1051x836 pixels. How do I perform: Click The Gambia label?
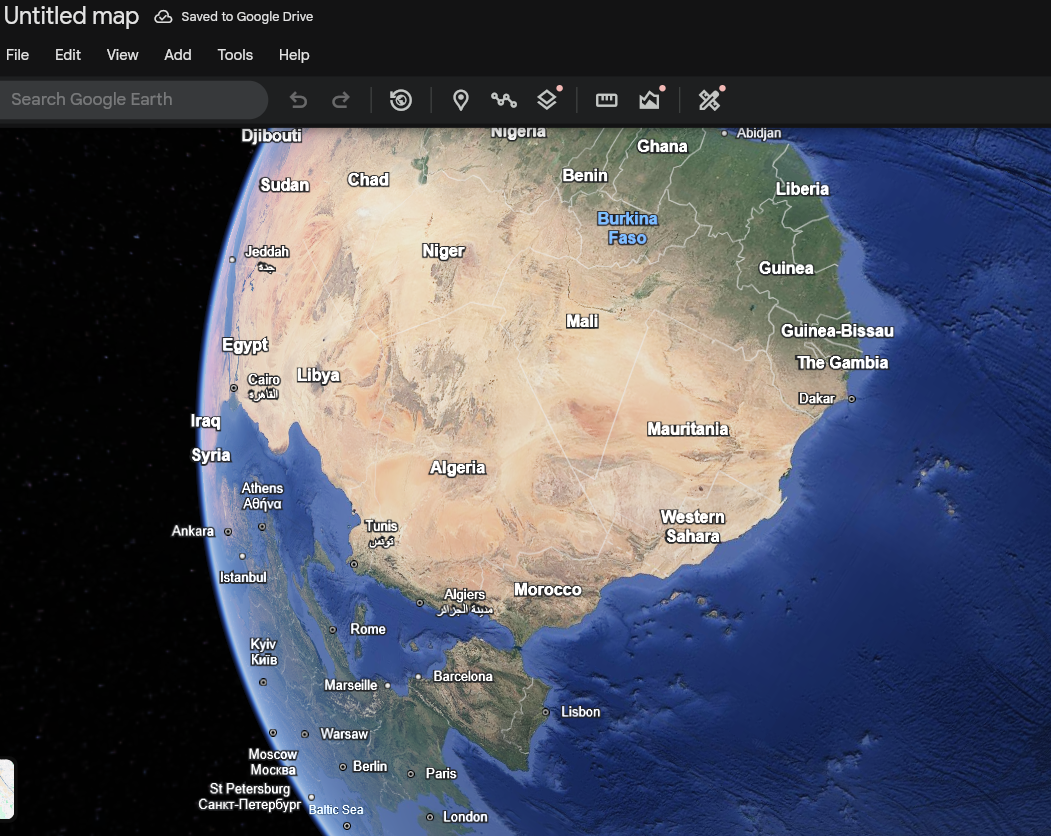click(842, 363)
